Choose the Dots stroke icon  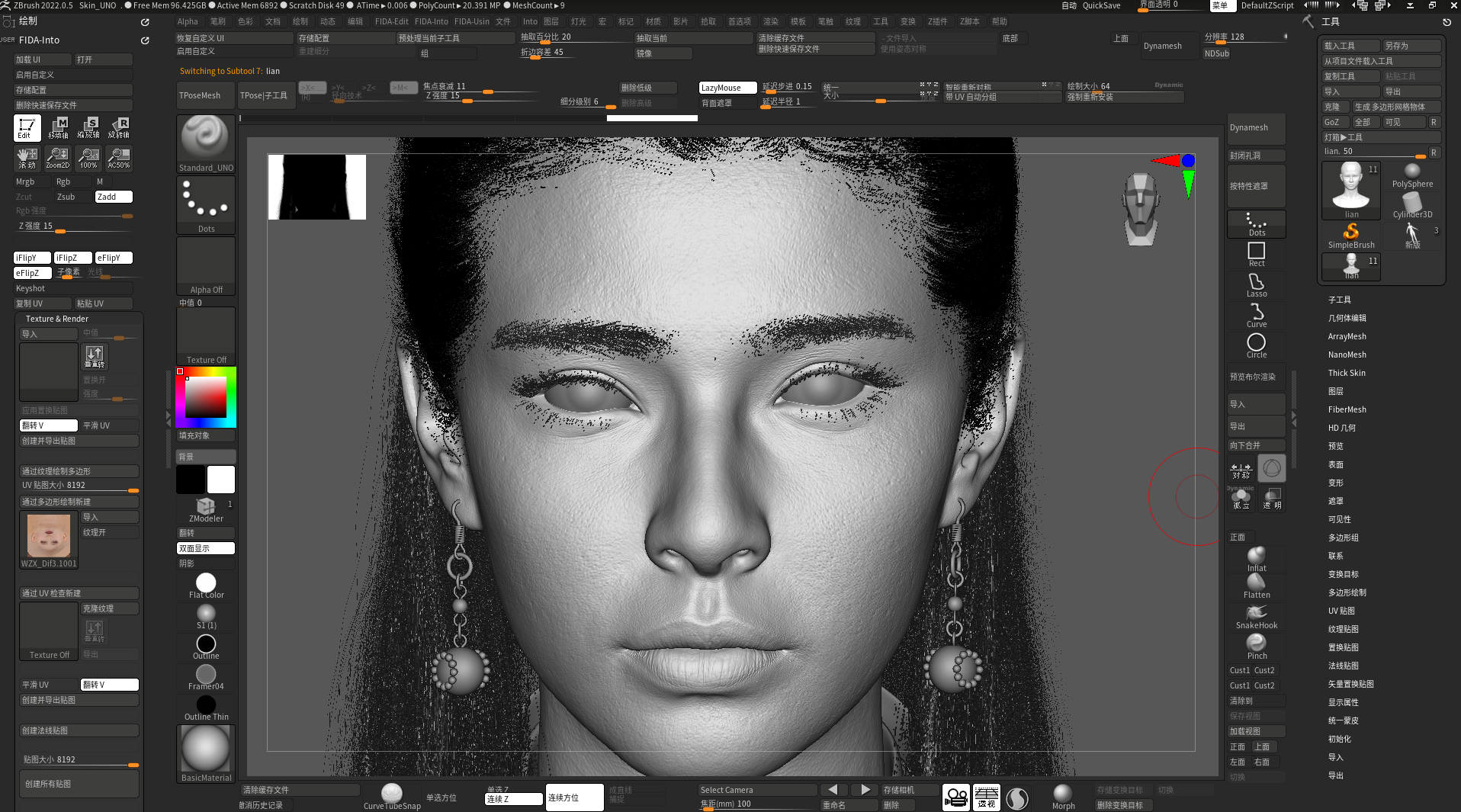[x=206, y=205]
